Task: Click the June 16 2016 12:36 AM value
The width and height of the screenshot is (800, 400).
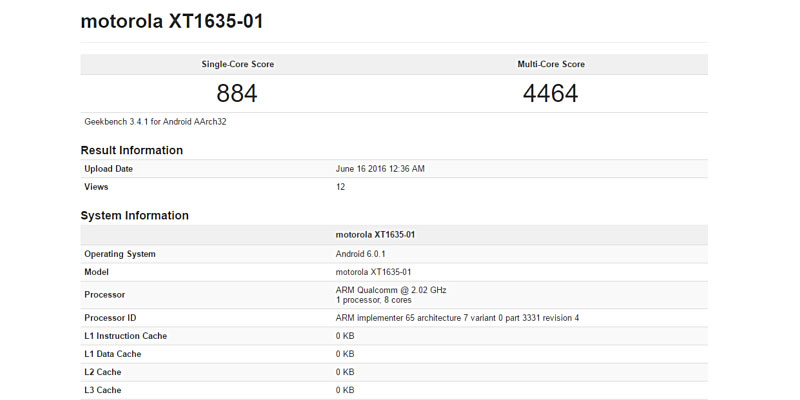Action: click(380, 169)
